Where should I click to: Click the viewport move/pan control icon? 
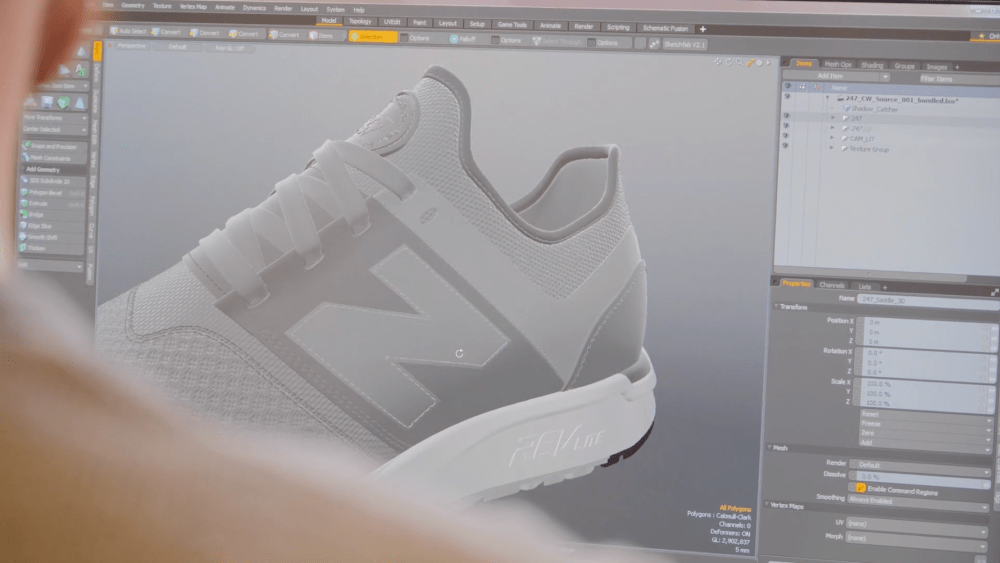coord(718,62)
